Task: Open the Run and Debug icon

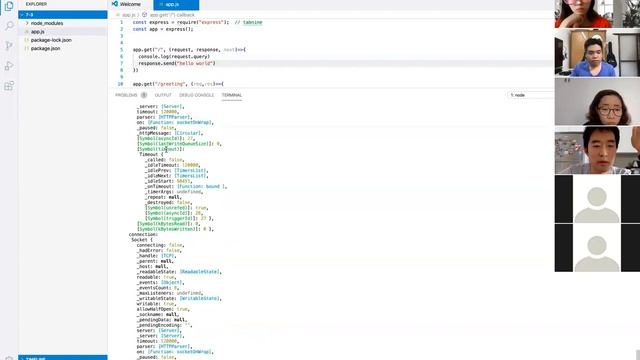Action: click(x=9, y=66)
